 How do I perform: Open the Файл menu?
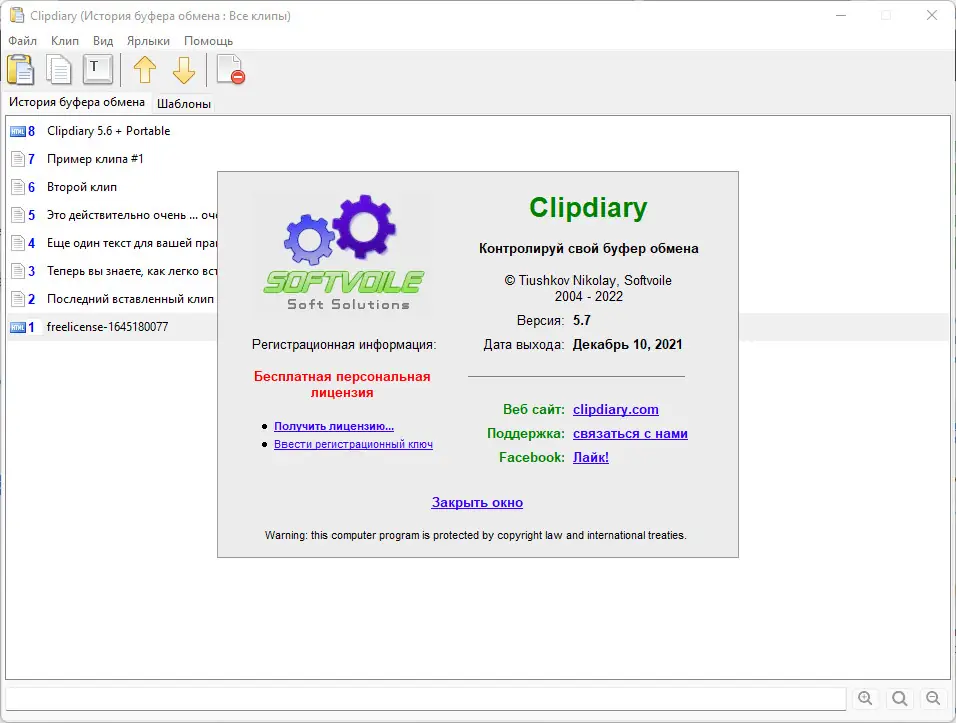tap(23, 41)
